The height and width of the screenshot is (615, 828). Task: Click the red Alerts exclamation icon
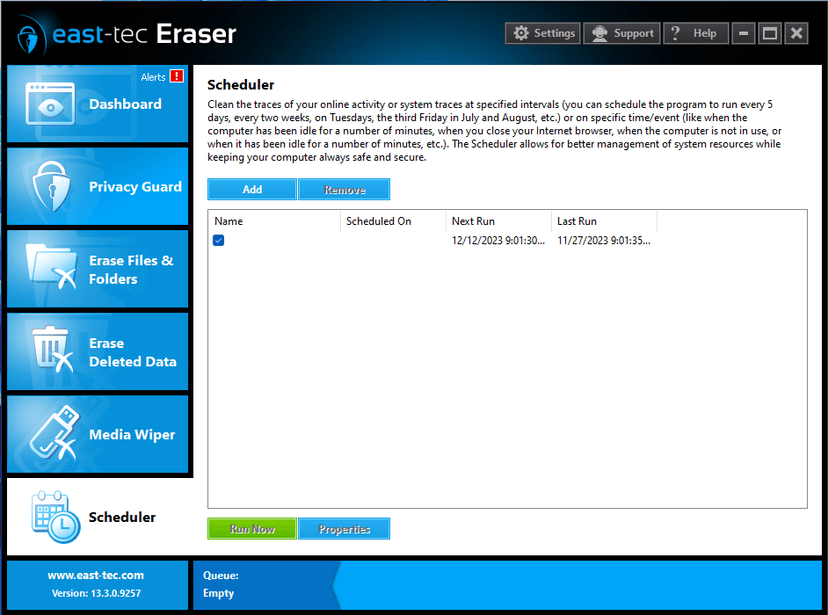coord(176,76)
